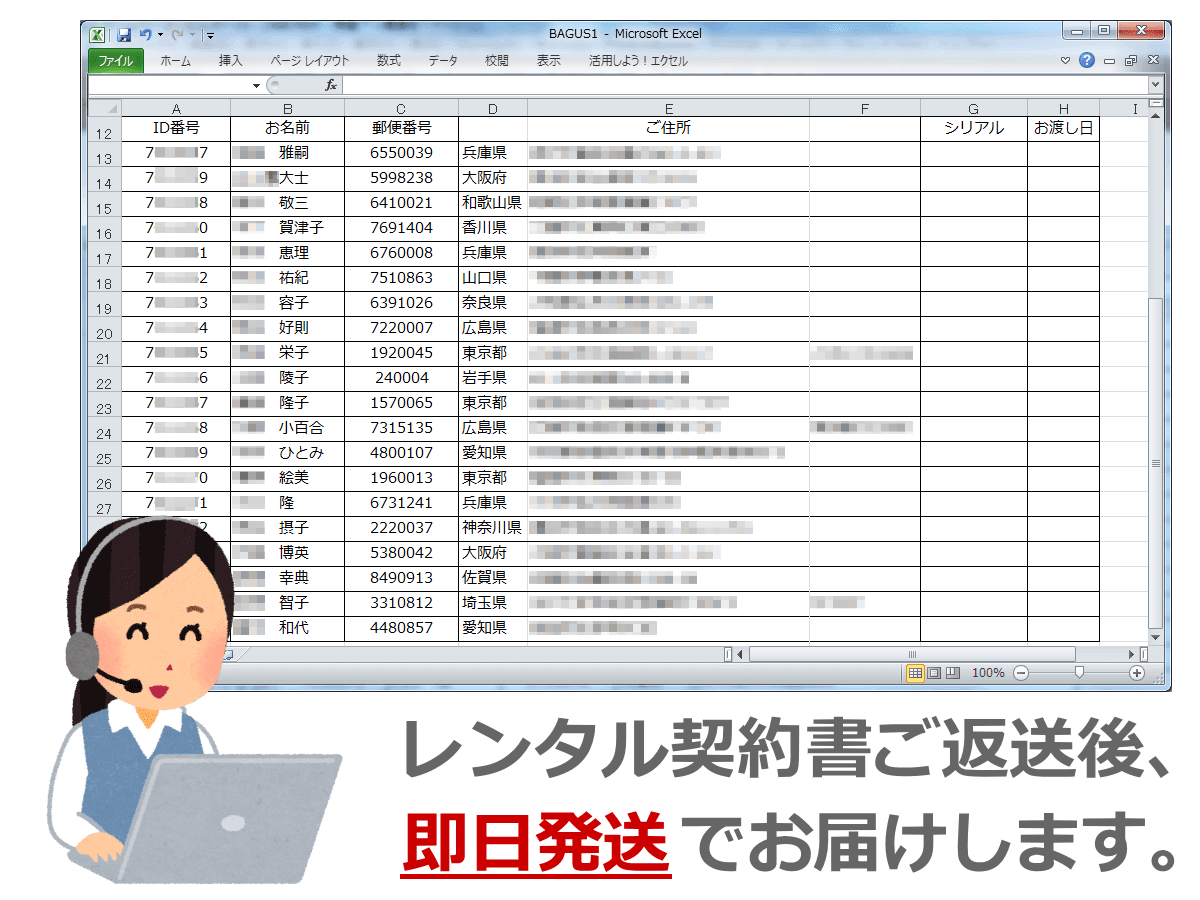This screenshot has width=1200, height=900.
Task: Click vertical scrollbar down arrow
Action: 1156,637
